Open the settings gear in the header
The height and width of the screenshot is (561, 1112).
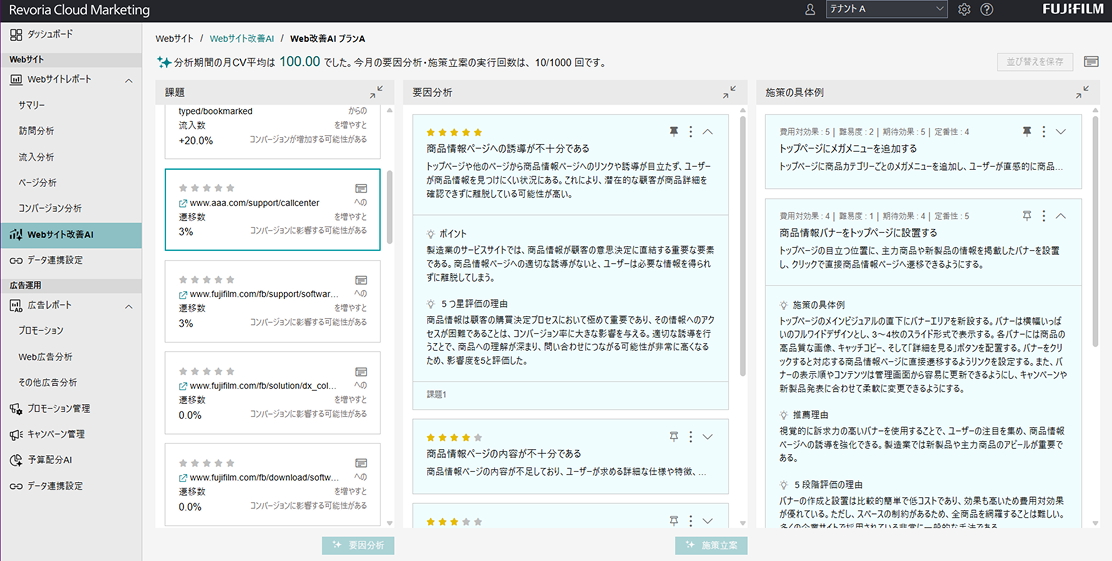coord(964,9)
